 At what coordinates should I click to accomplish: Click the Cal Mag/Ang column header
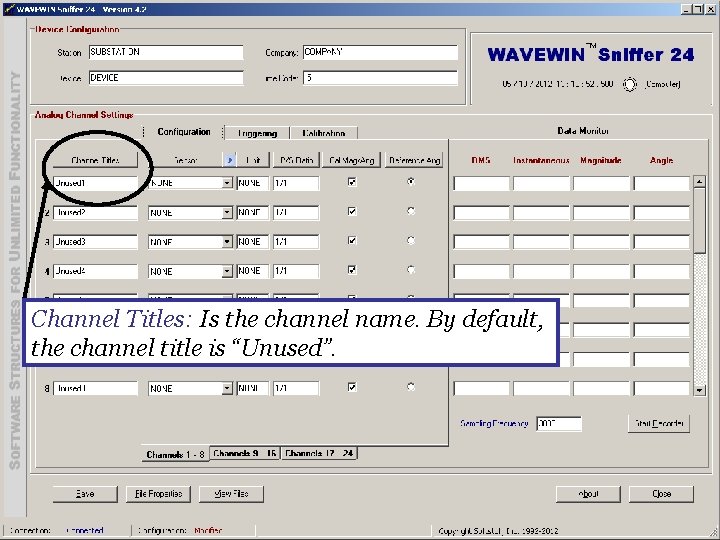[352, 160]
